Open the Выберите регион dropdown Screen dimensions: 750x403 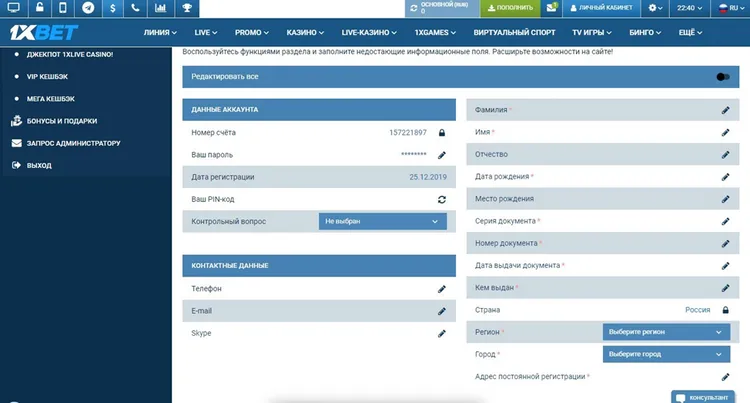coord(666,332)
